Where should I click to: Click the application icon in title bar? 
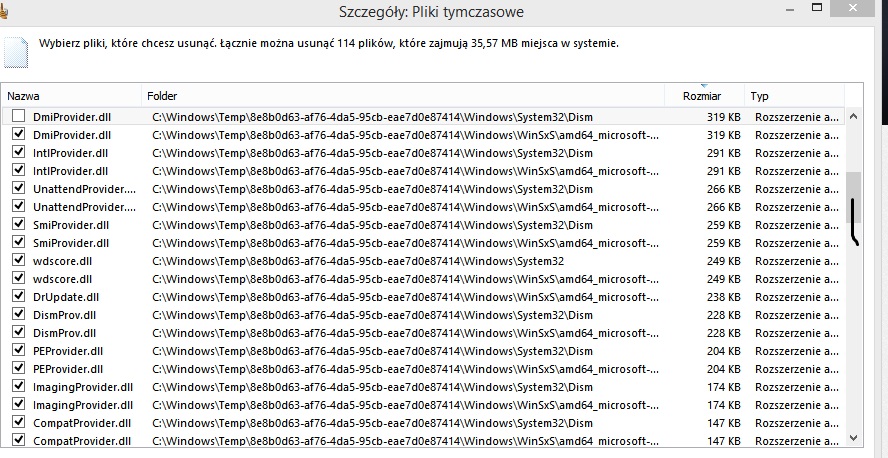point(3,10)
